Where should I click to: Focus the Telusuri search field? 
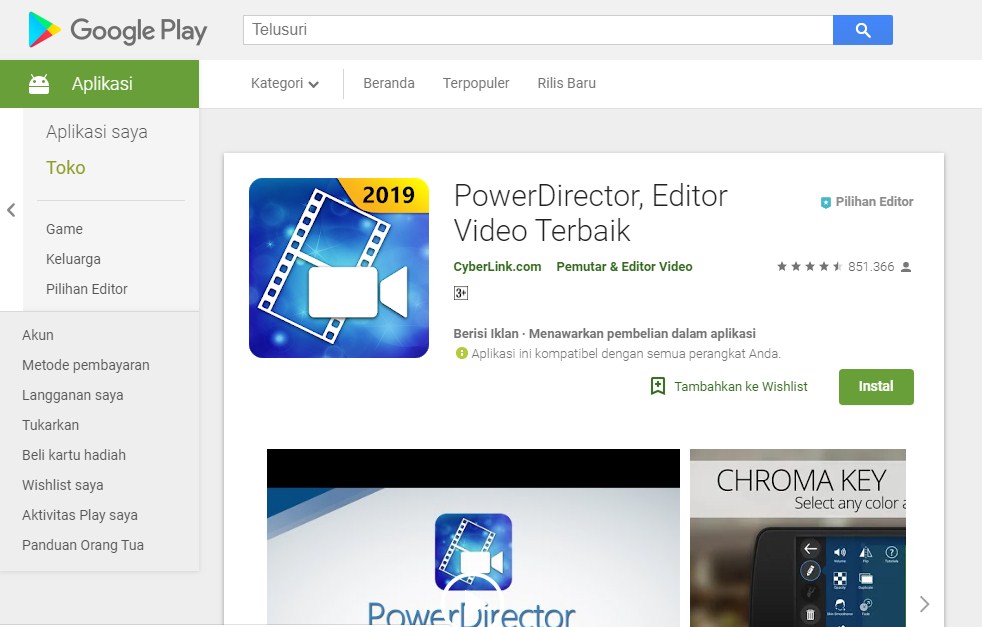tap(538, 30)
